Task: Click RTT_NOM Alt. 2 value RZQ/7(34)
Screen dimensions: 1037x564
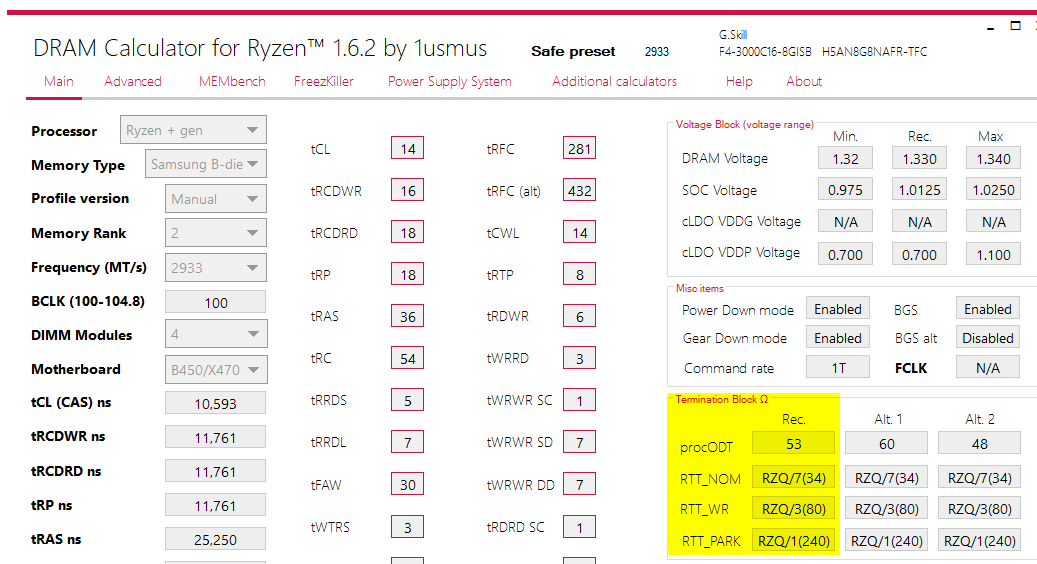Action: (x=979, y=477)
